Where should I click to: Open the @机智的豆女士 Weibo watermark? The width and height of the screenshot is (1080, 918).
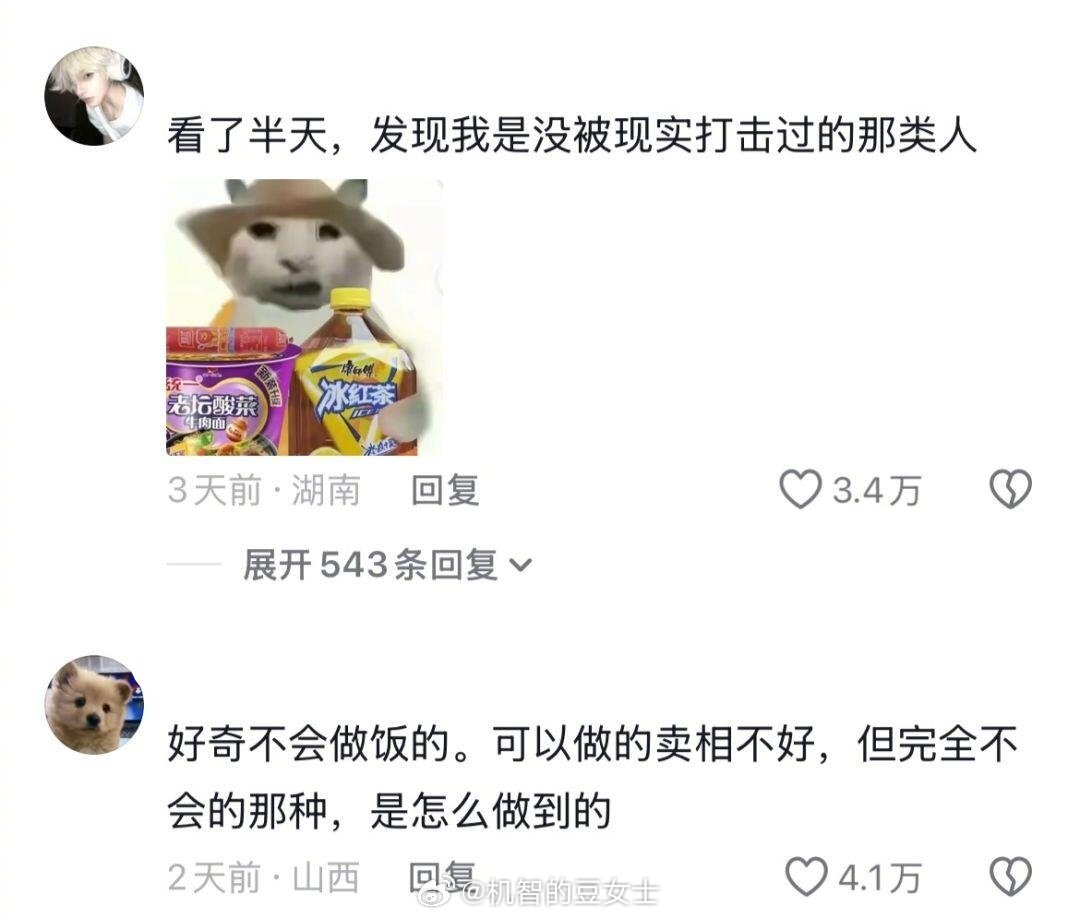539,893
